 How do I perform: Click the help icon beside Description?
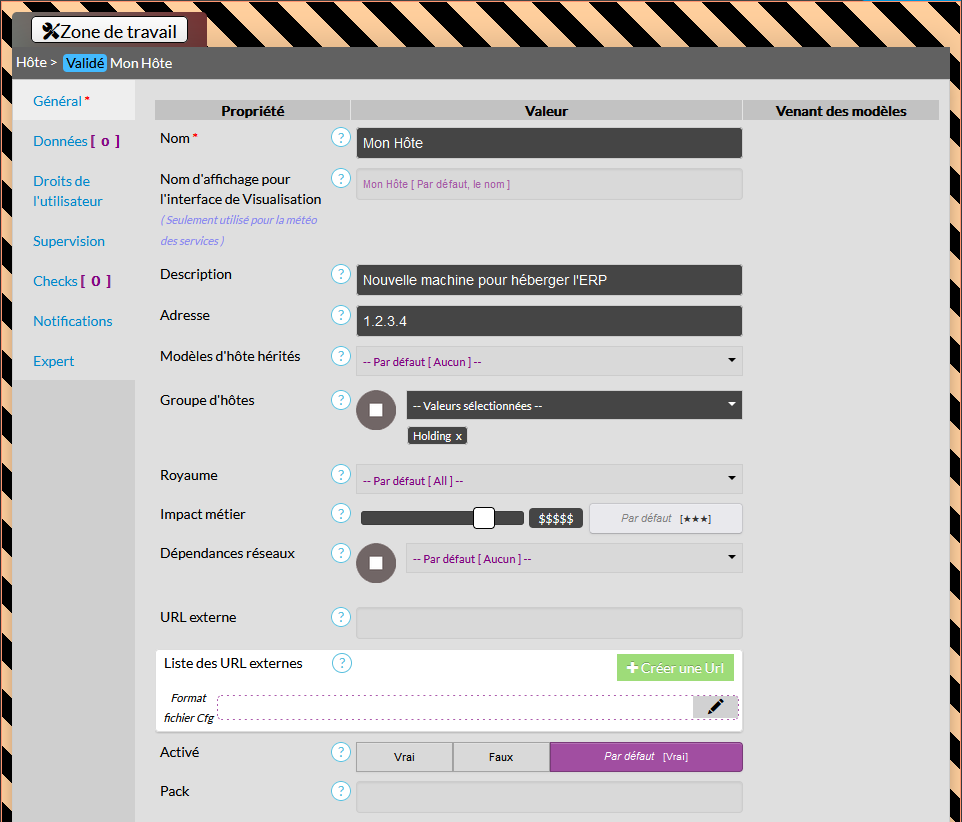click(341, 275)
